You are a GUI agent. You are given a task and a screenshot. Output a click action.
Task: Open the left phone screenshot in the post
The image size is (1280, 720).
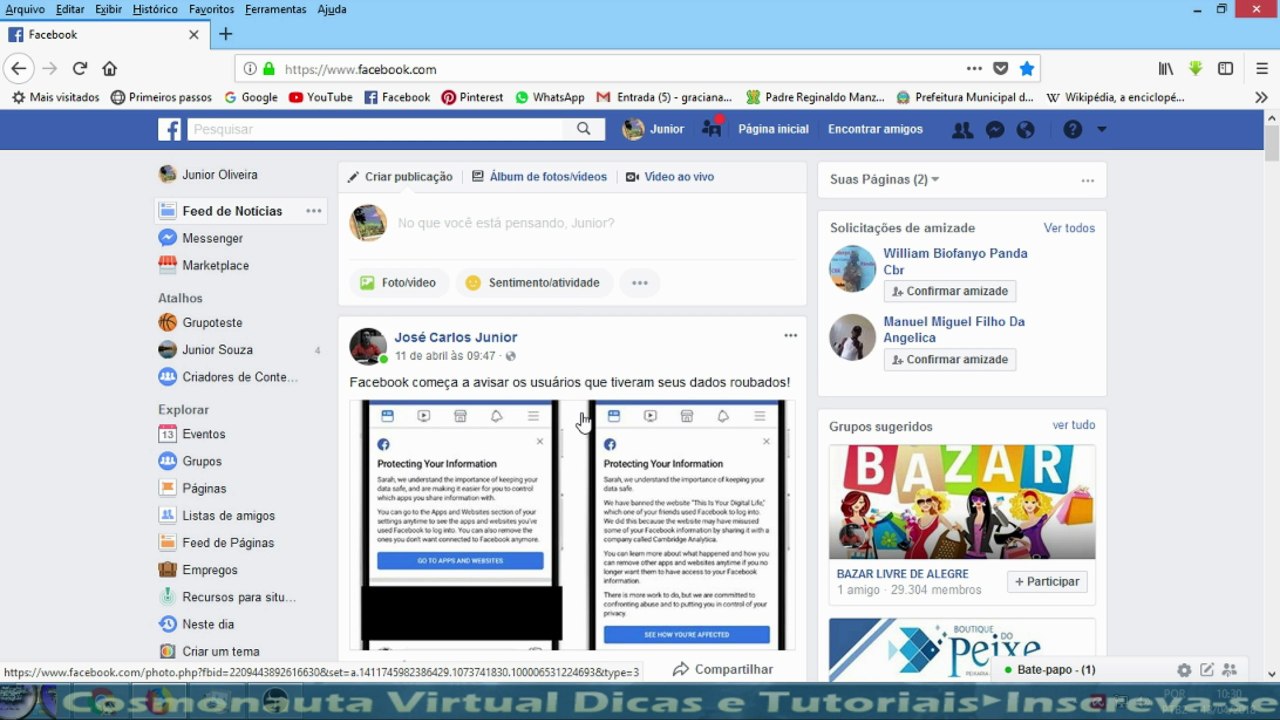tap(460, 525)
